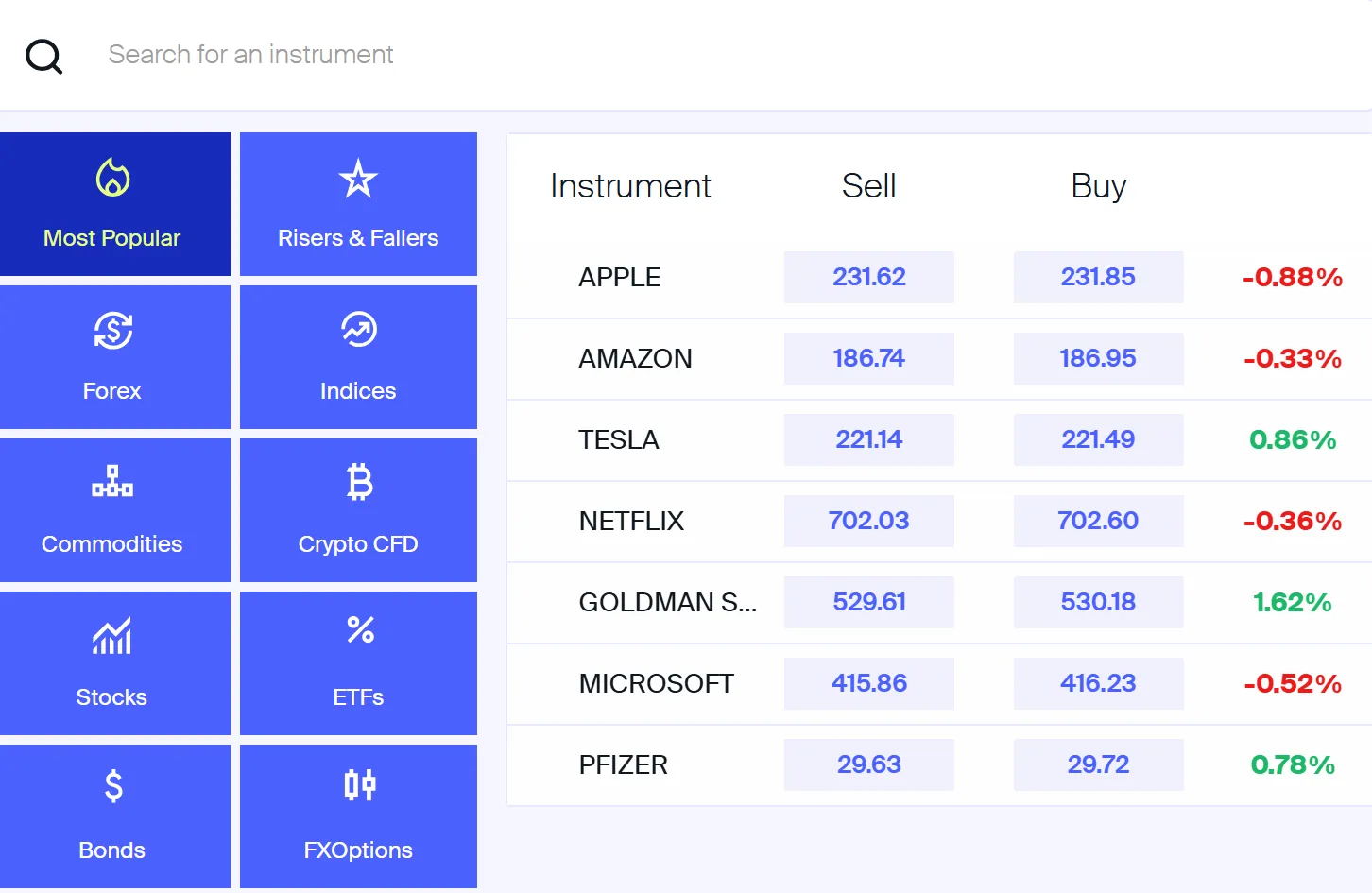Open the Bonds category label

111,850
